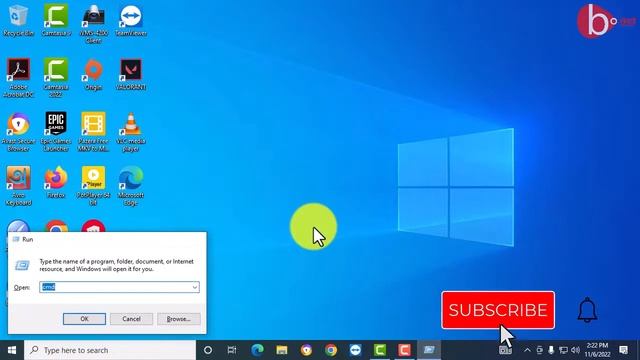Select the Avro Keyboard desktop icon
Image resolution: width=640 pixels, height=360 pixels.
pos(18,186)
